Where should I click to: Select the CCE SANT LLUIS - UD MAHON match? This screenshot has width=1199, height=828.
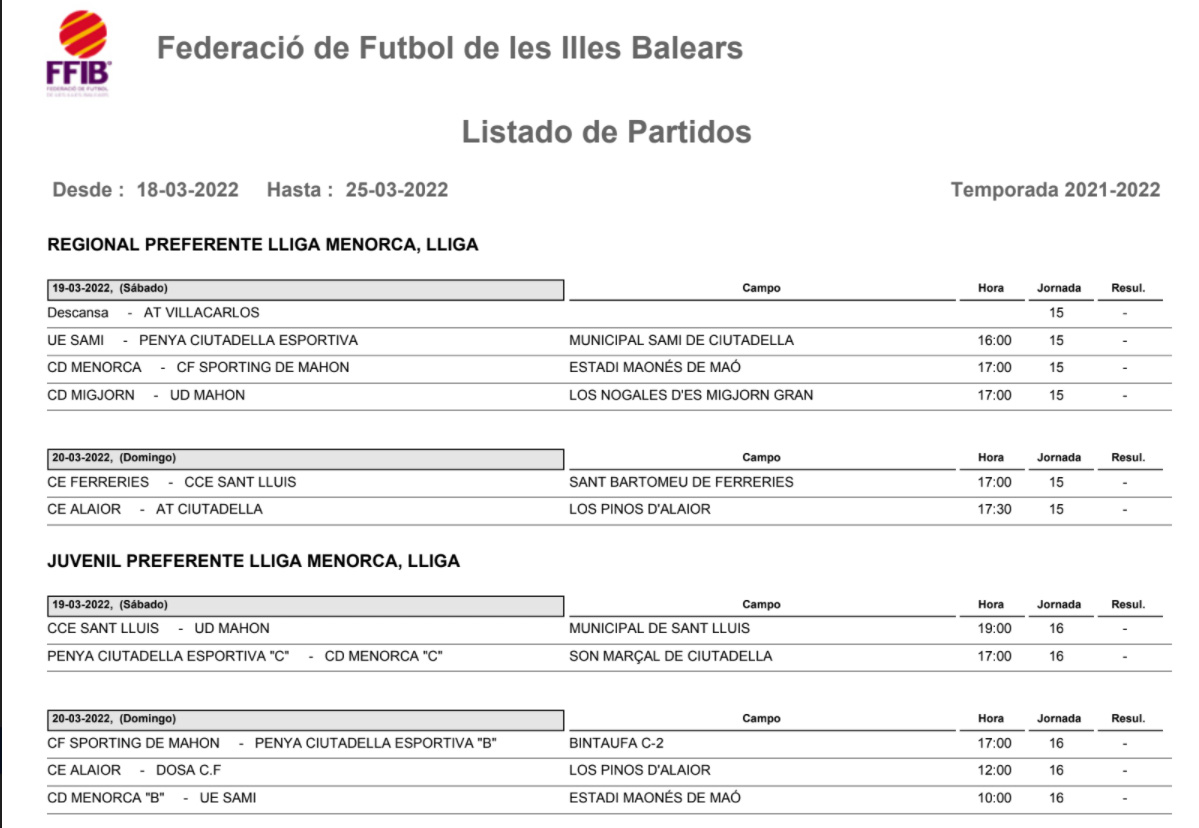click(x=158, y=629)
